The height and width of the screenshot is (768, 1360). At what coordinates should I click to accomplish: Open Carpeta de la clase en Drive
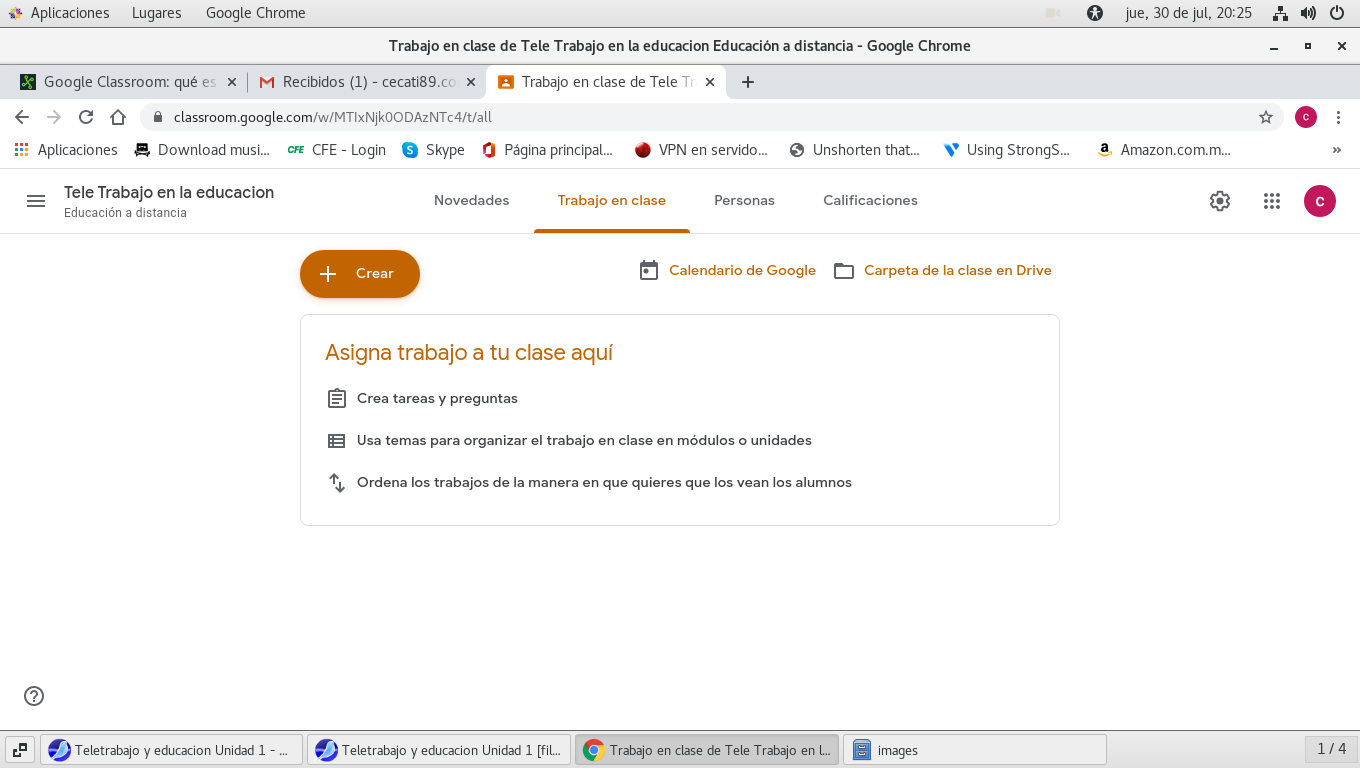956,270
